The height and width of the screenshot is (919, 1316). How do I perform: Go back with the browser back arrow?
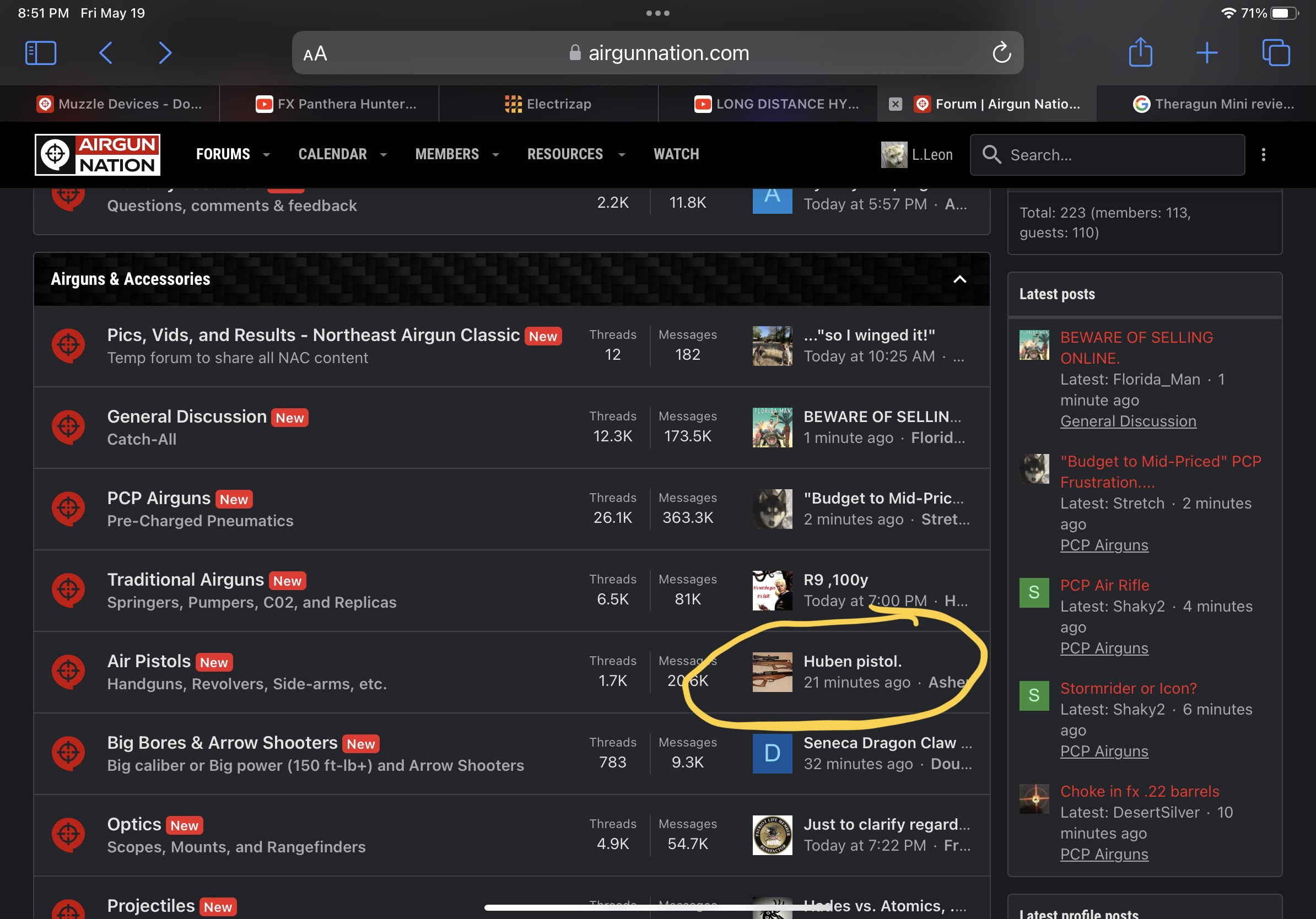(x=105, y=53)
